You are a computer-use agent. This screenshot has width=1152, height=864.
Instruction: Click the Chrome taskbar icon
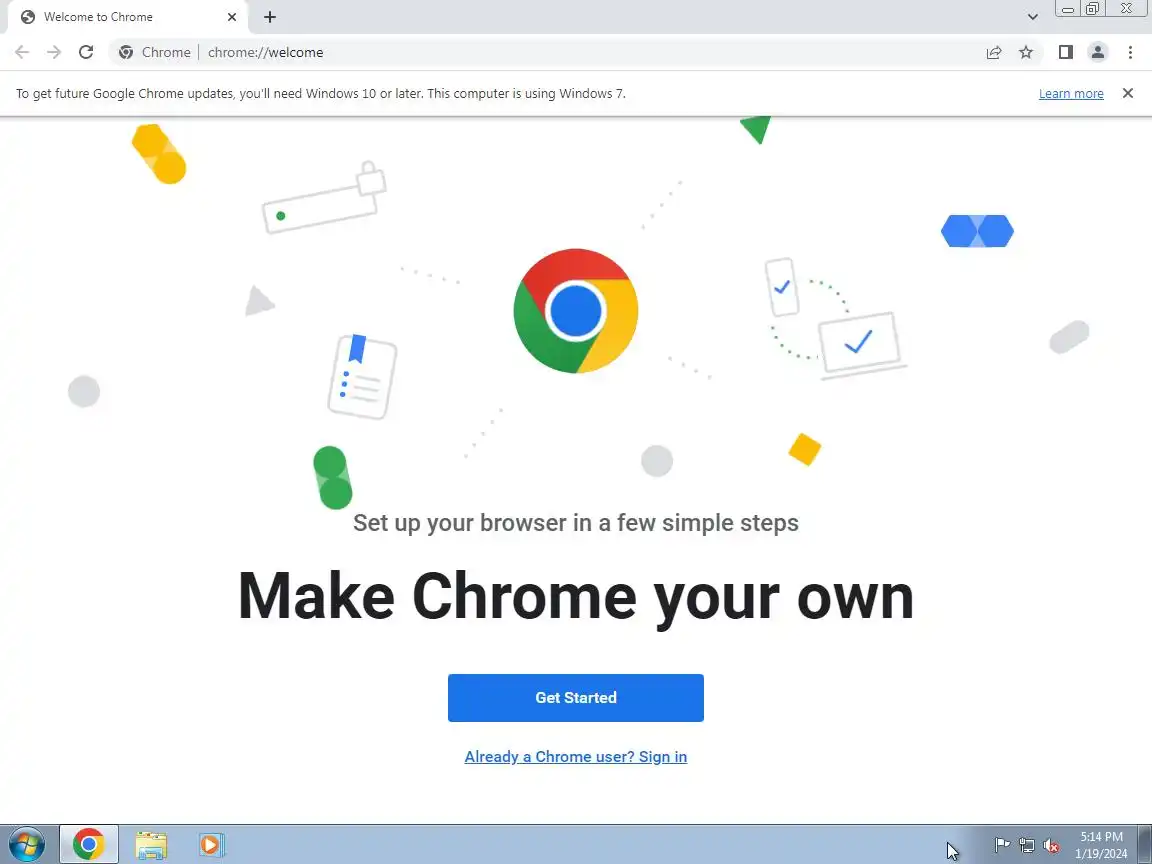point(88,845)
